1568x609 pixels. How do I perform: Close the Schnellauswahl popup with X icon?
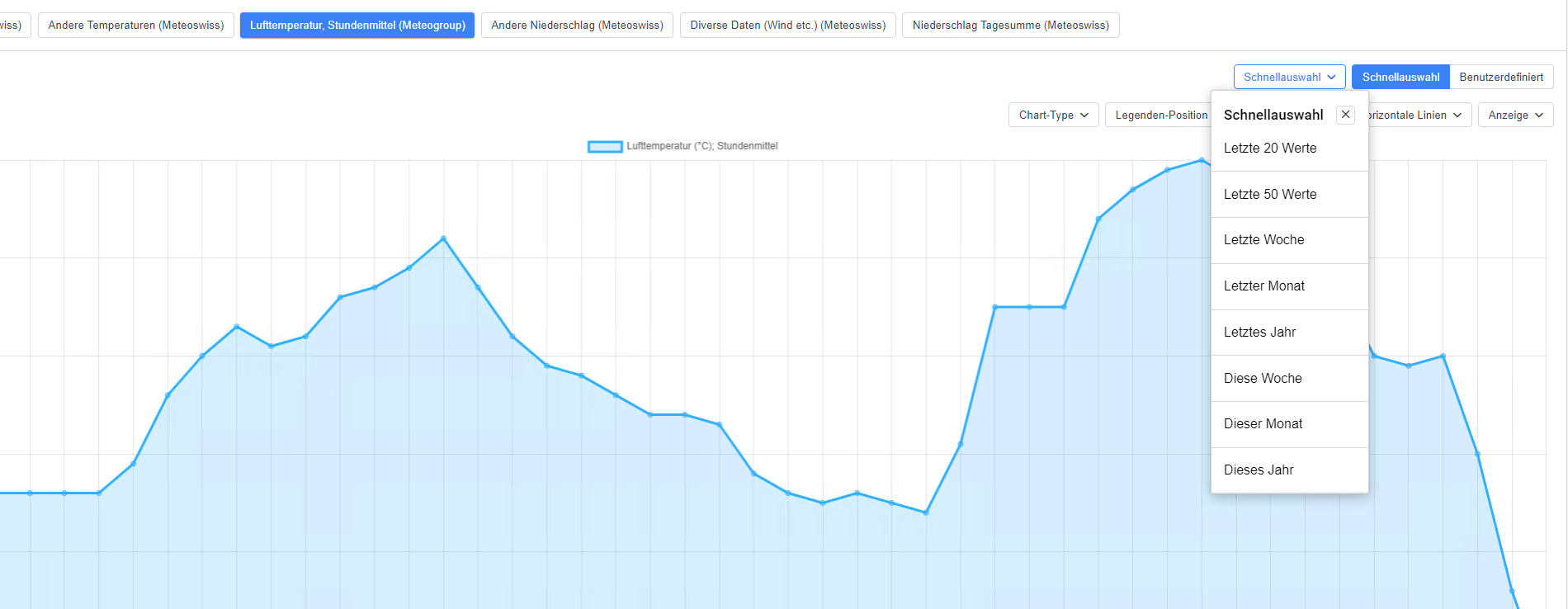[x=1345, y=115]
